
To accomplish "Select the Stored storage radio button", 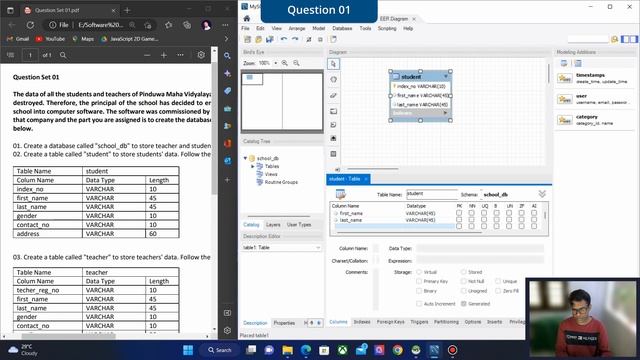I will 464,272.
